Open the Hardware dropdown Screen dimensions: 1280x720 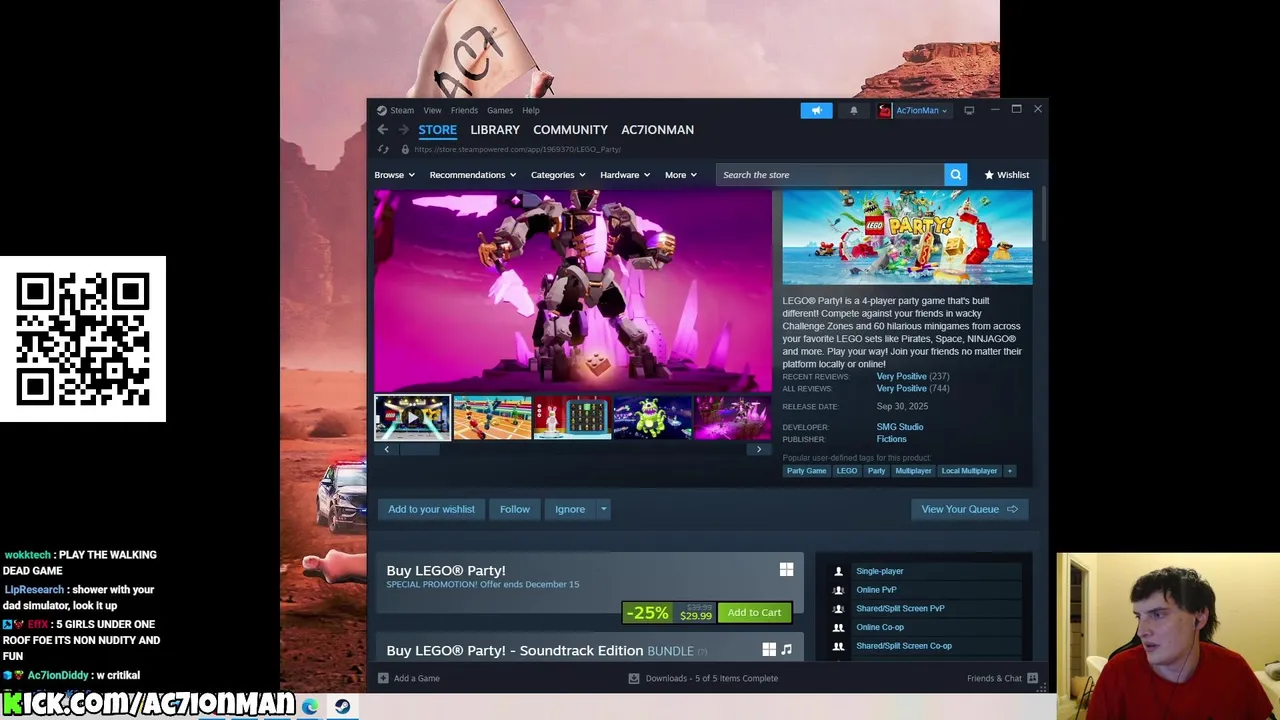[x=625, y=175]
